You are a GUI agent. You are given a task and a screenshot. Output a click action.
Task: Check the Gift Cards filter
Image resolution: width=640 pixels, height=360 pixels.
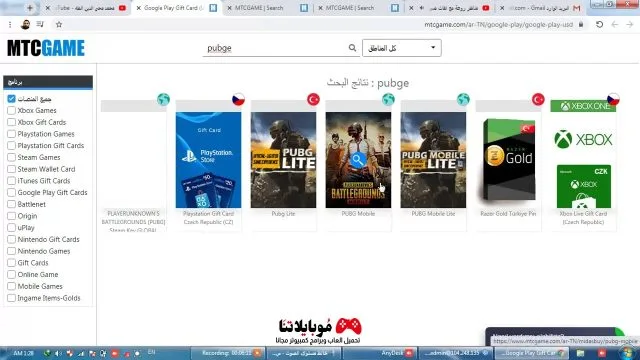point(11,263)
